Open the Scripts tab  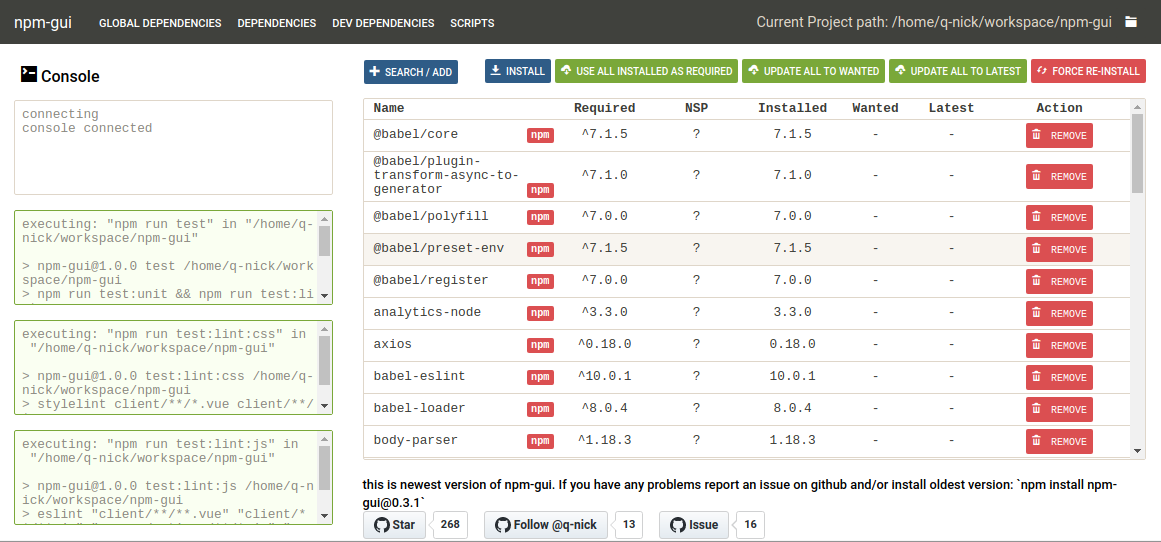tap(472, 23)
